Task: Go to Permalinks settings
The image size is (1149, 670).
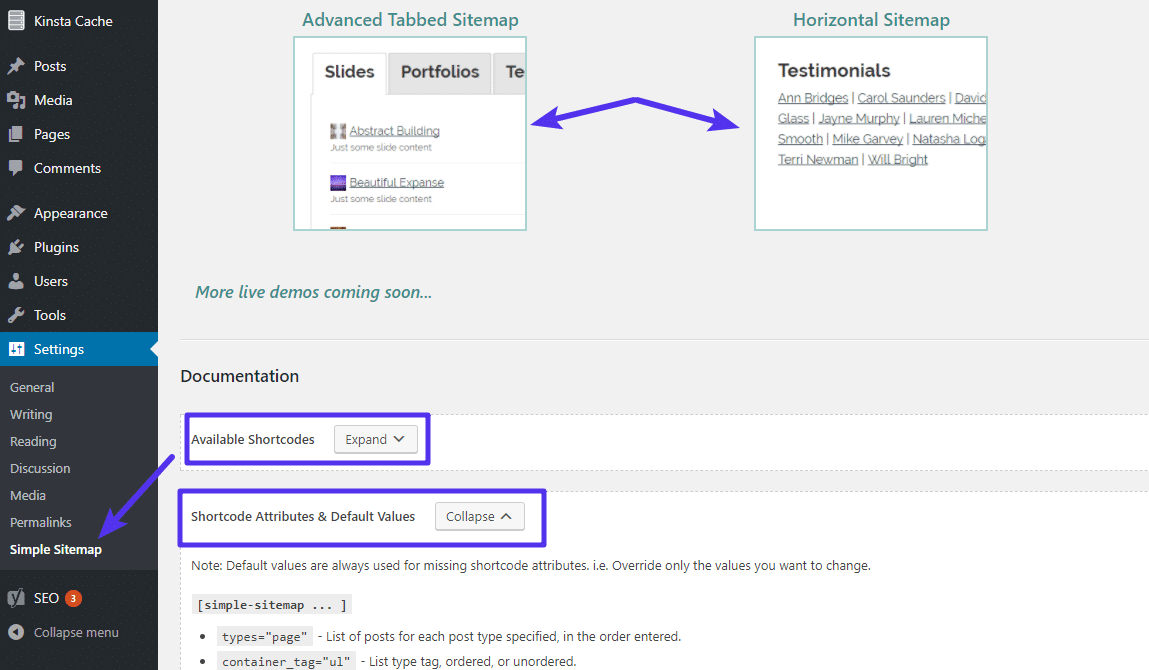Action: [40, 521]
